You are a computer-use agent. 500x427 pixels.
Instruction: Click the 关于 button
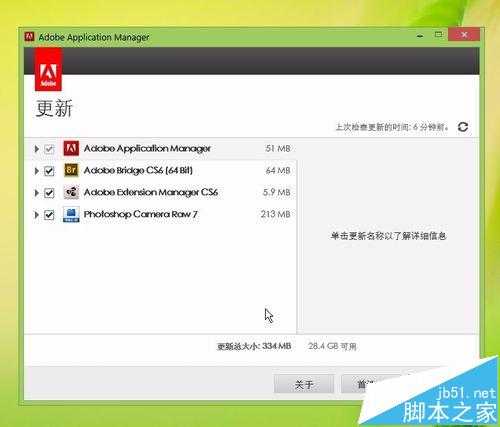304,384
